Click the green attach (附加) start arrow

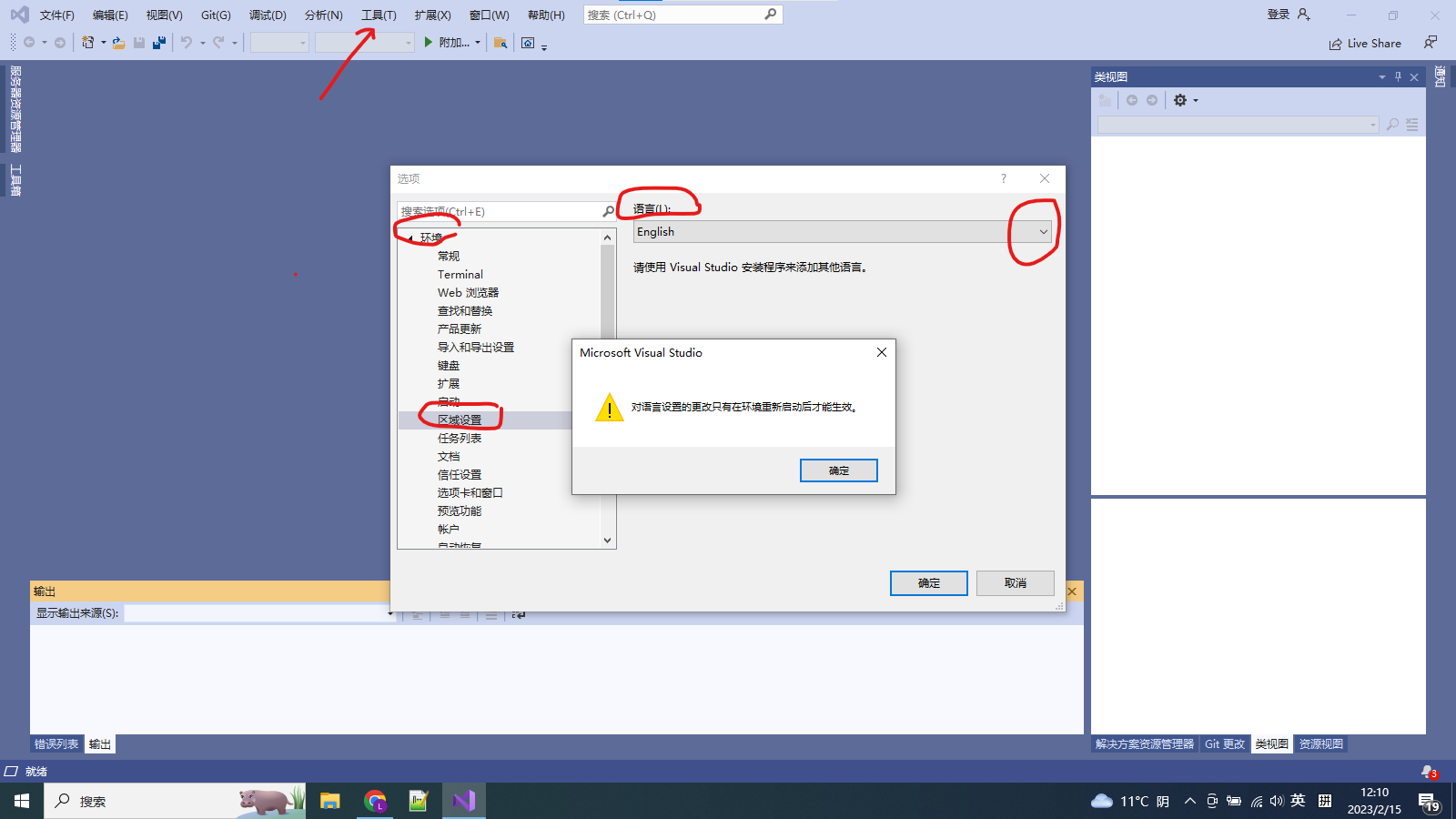(x=428, y=43)
